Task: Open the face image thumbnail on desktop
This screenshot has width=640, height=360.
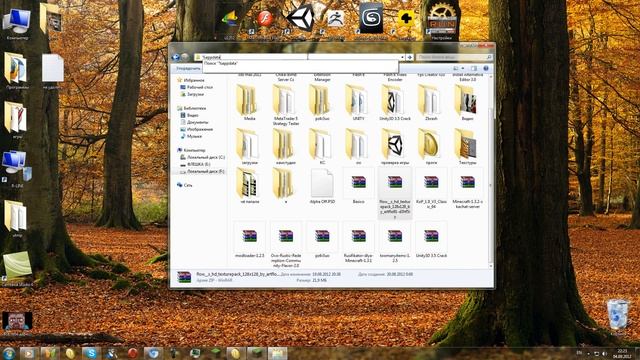Action: [17, 322]
